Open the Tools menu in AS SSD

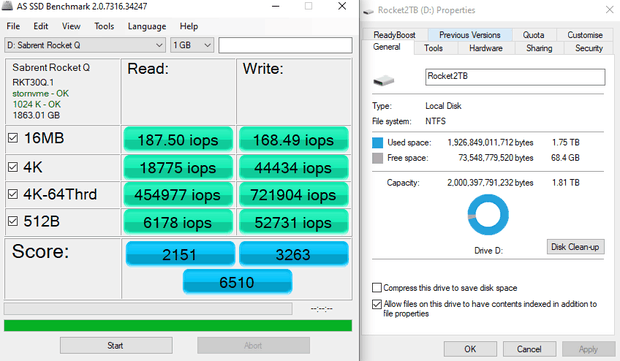104,26
